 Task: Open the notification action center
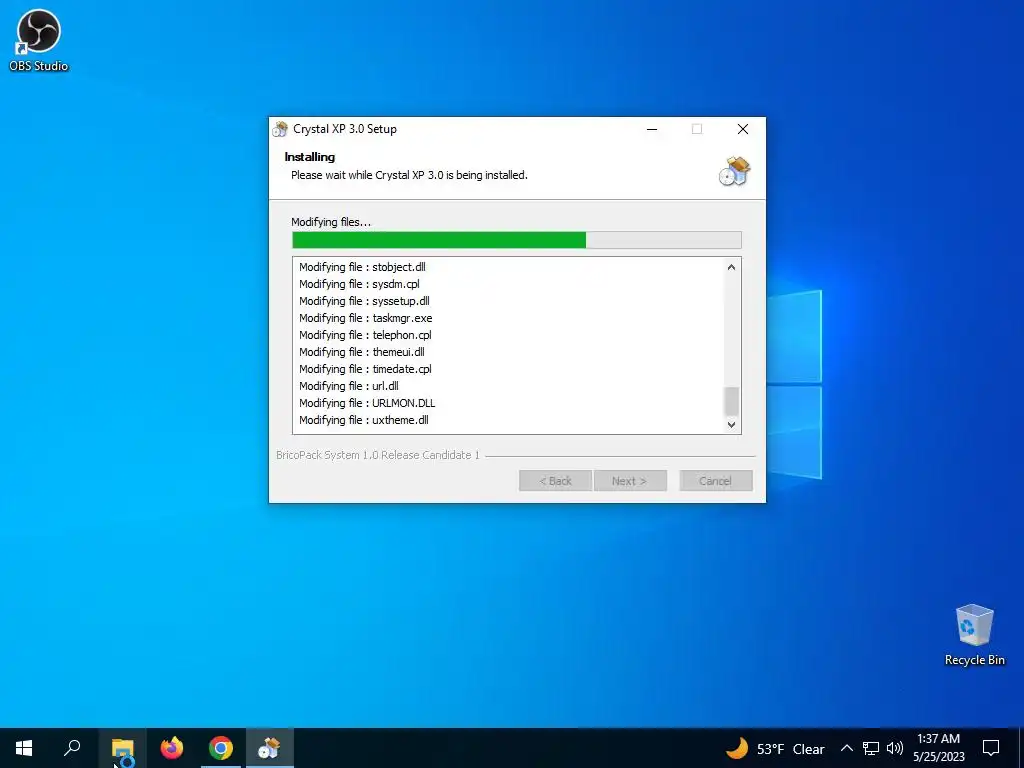[x=991, y=748]
